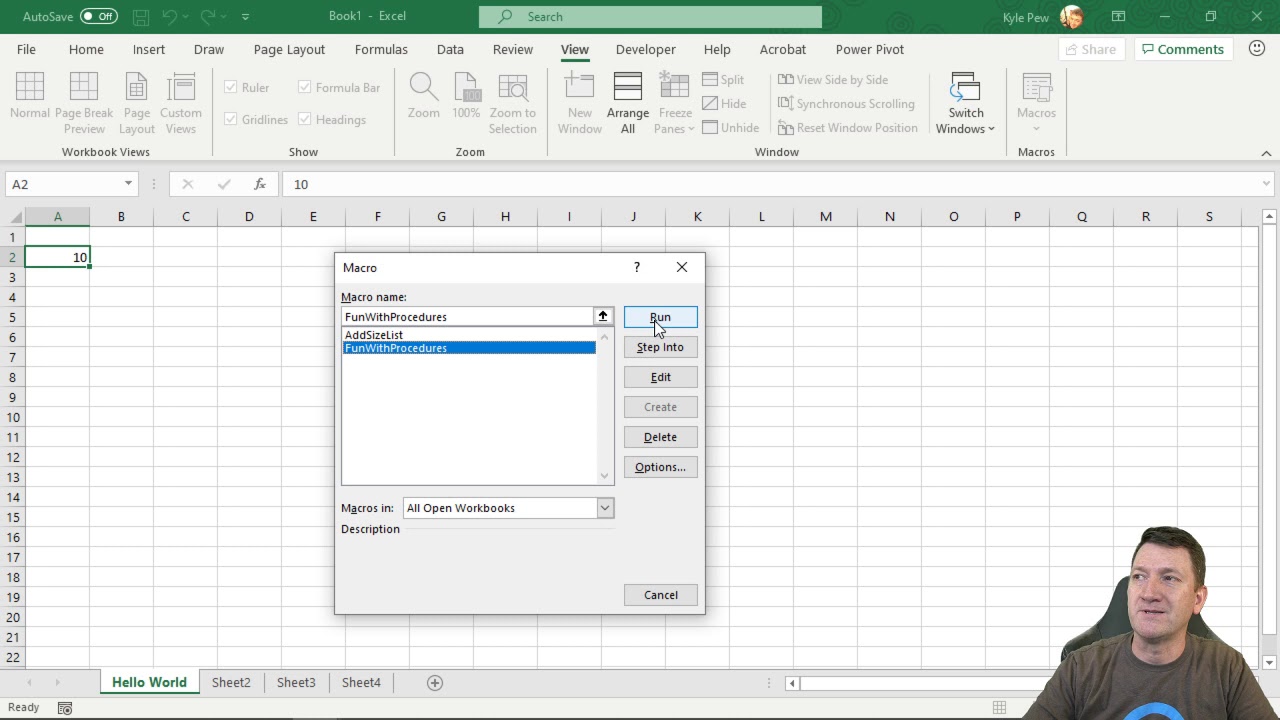The image size is (1280, 720).
Task: Switch to Page Layout view
Action: coord(137,103)
